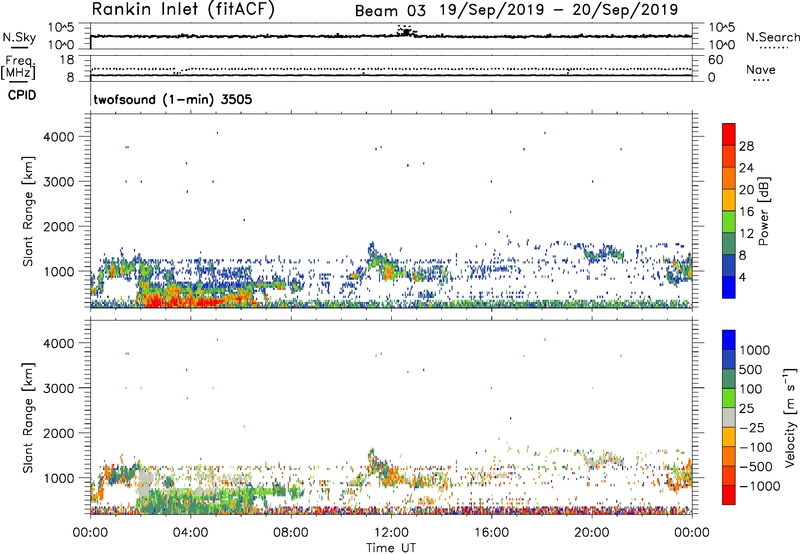
Task: Click the red bottom segment of Velocity colorbar
Action: (x=729, y=495)
